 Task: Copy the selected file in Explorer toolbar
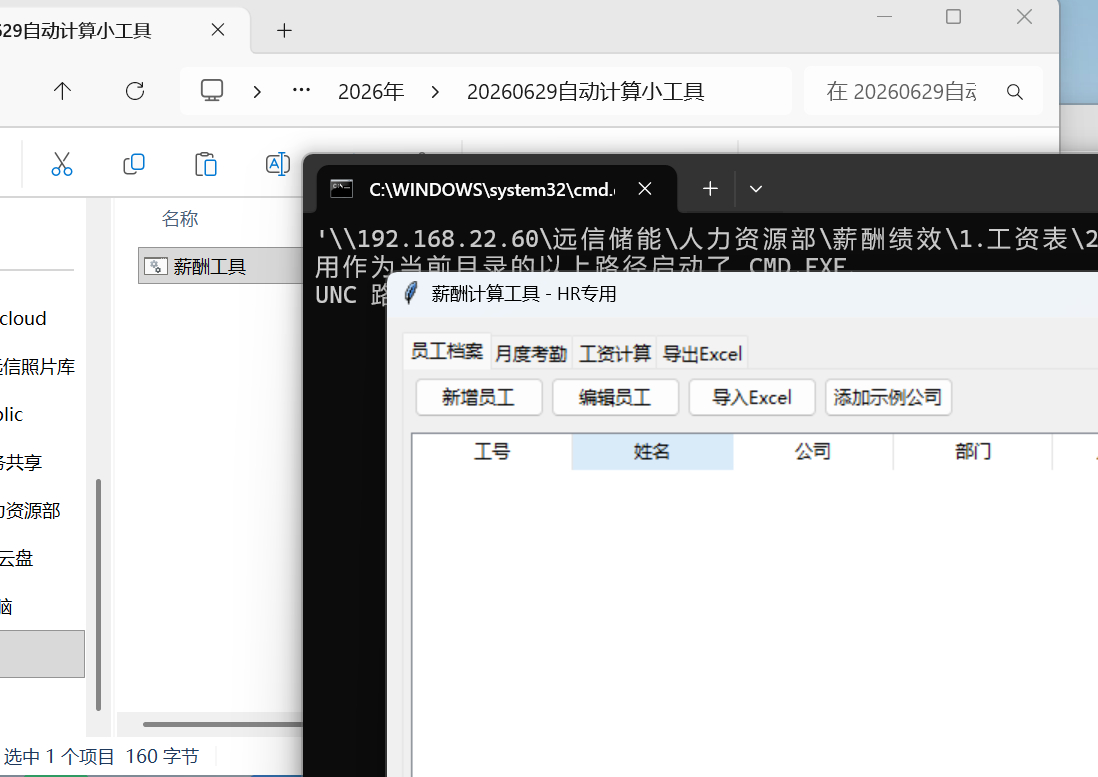pos(134,164)
